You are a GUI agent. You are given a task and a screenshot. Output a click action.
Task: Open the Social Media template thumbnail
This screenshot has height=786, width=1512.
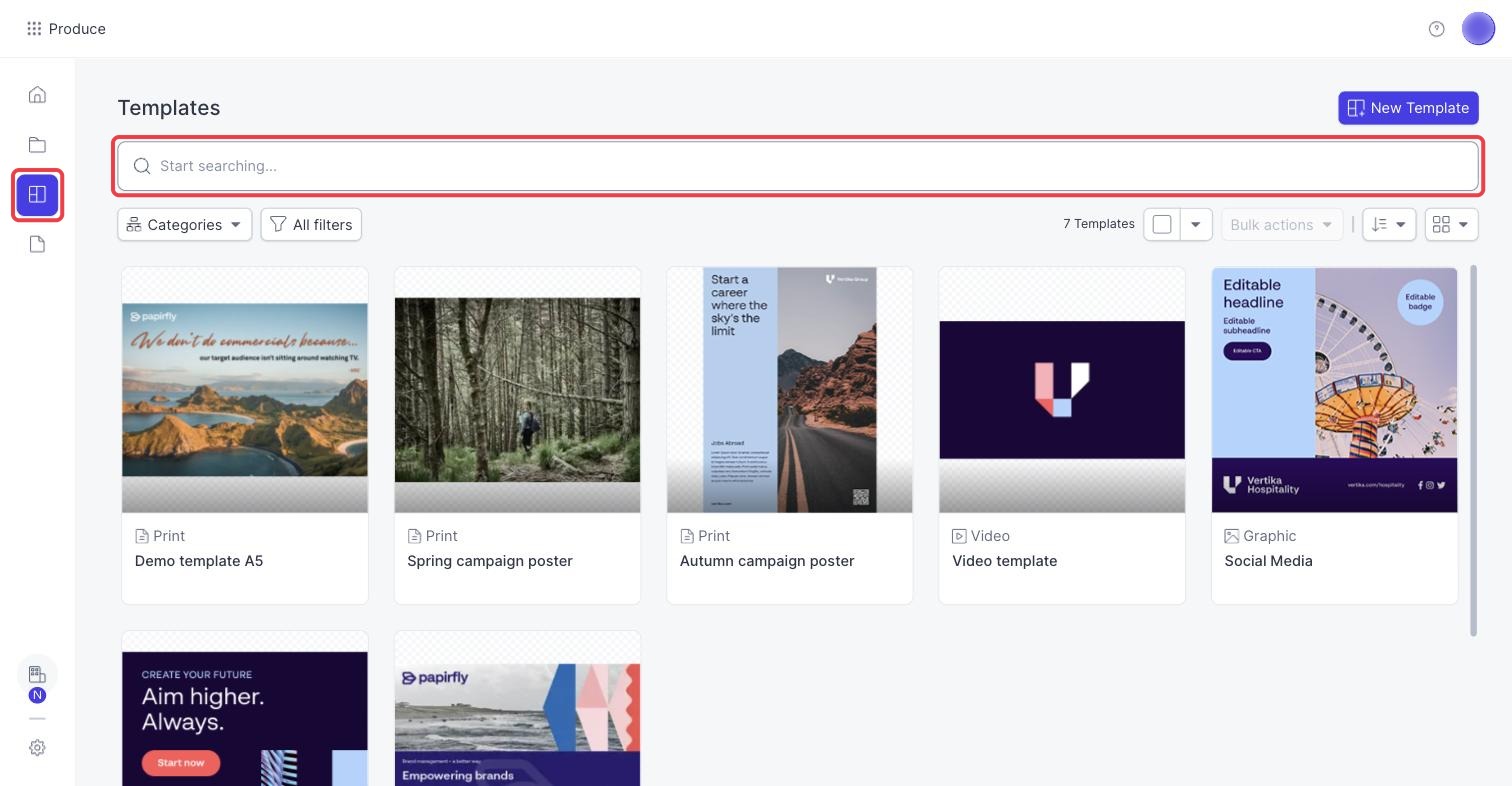coord(1335,390)
